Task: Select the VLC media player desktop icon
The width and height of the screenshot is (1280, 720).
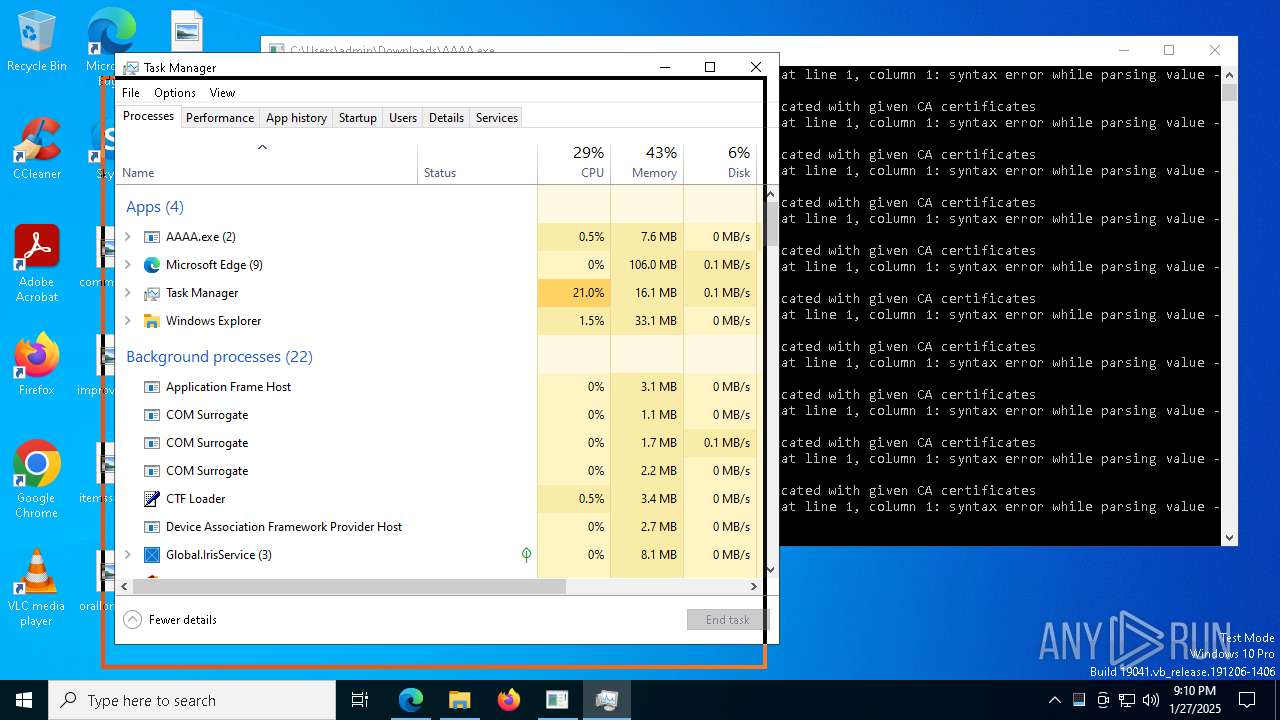Action: [x=36, y=588]
